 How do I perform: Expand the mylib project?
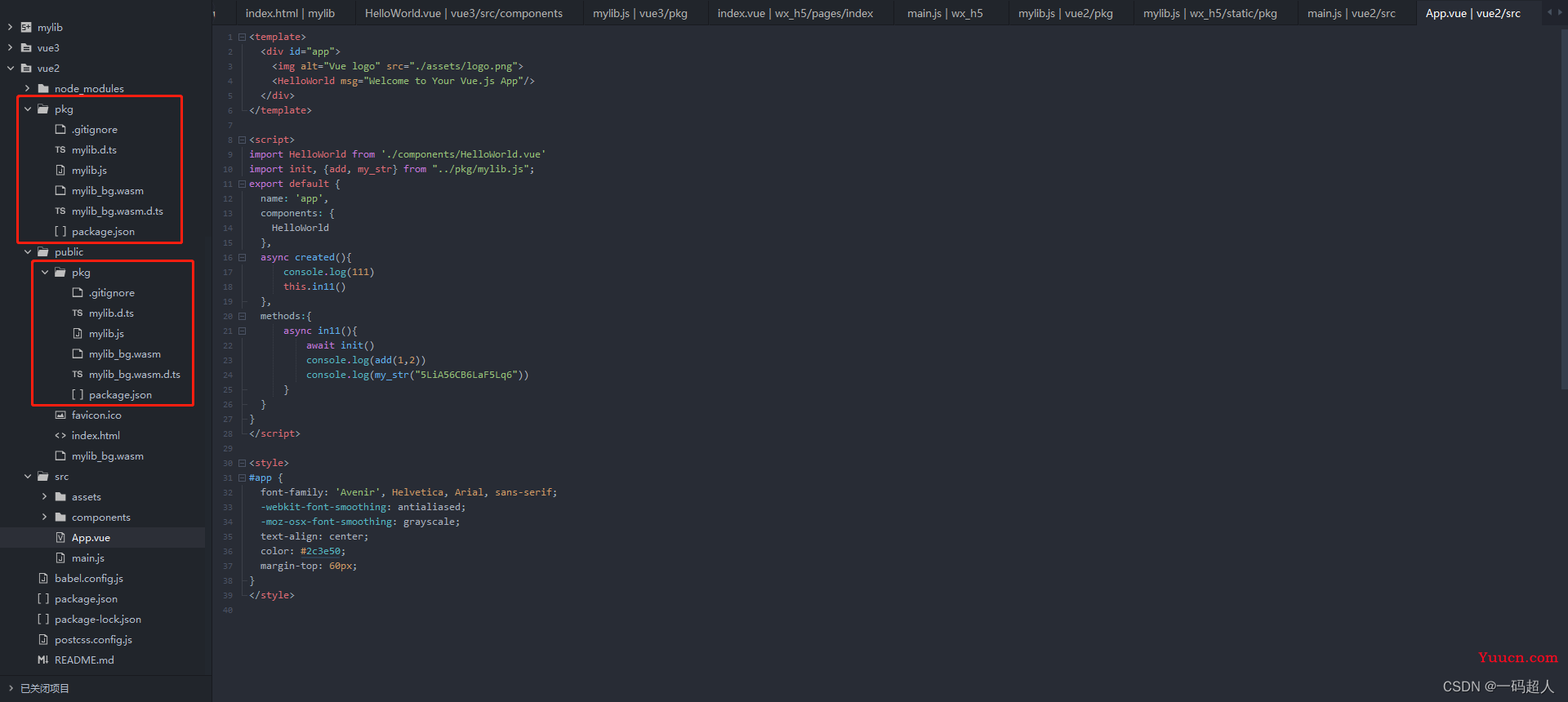pos(10,27)
